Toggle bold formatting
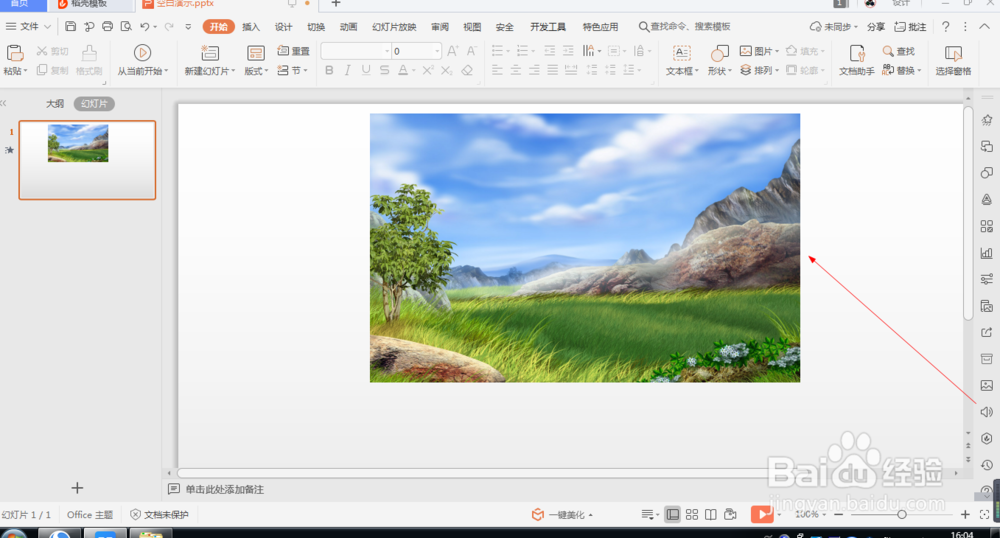 point(329,70)
